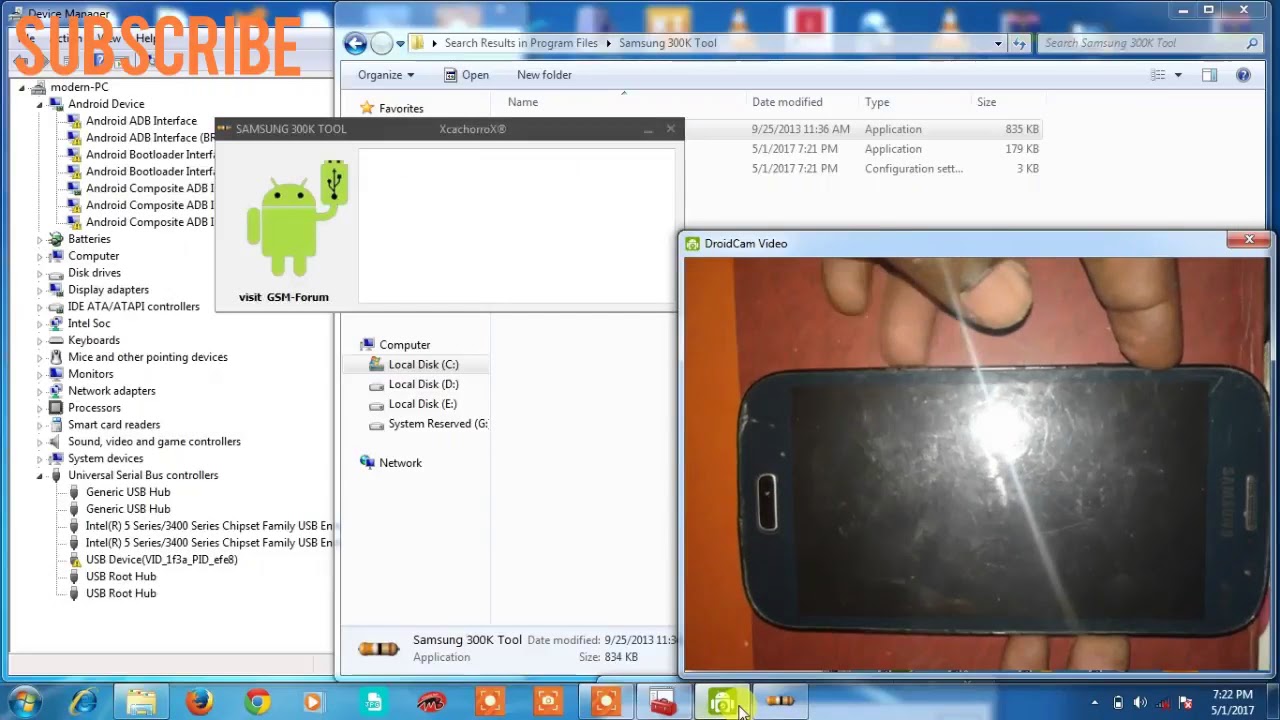Select the file row dated 9/25/2013 11:36 AM
Image resolution: width=1280 pixels, height=720 pixels.
865,129
